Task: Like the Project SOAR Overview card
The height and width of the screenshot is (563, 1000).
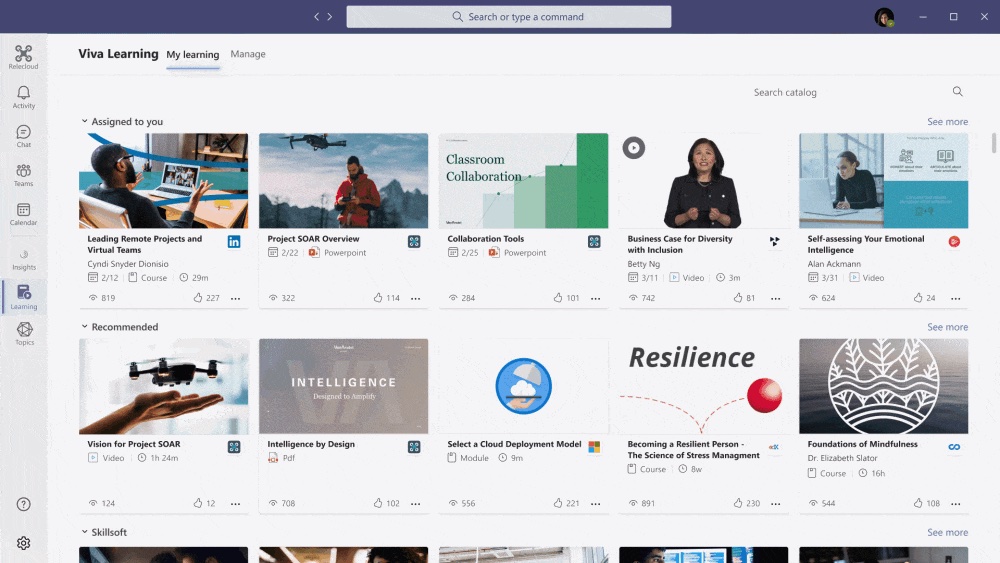Action: click(378, 298)
